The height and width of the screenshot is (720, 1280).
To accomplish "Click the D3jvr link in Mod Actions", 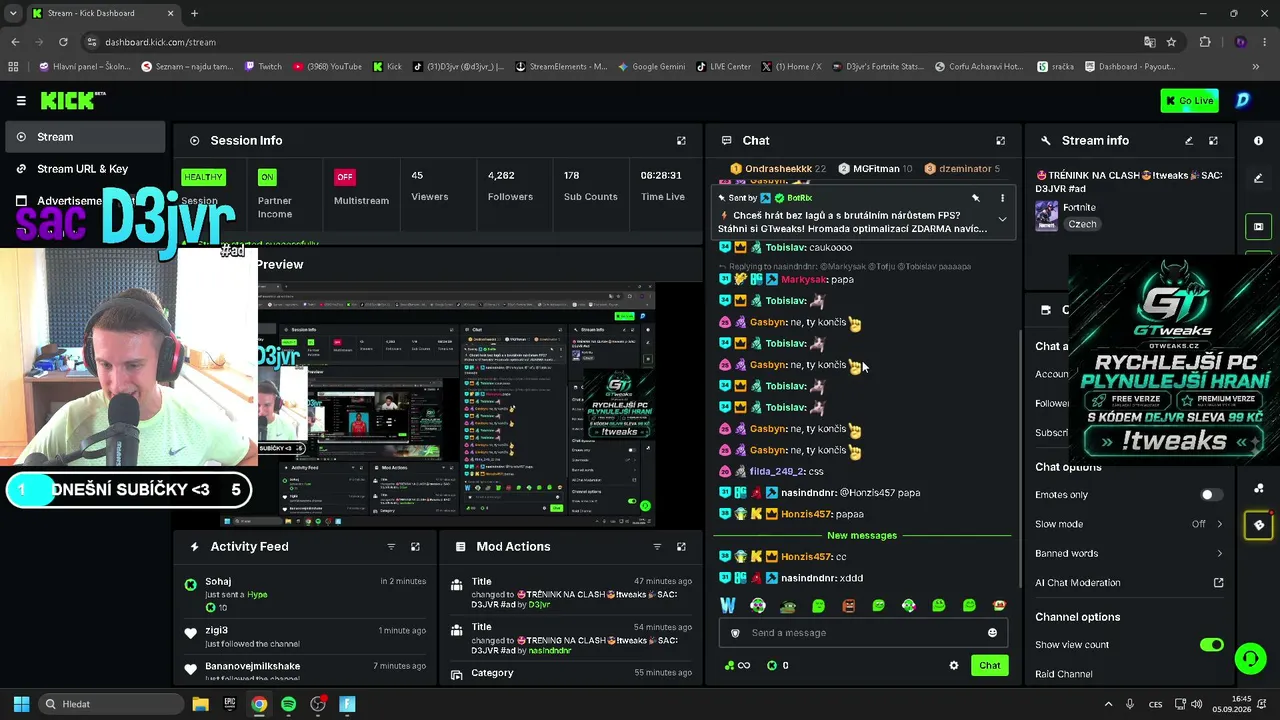I will tap(539, 605).
